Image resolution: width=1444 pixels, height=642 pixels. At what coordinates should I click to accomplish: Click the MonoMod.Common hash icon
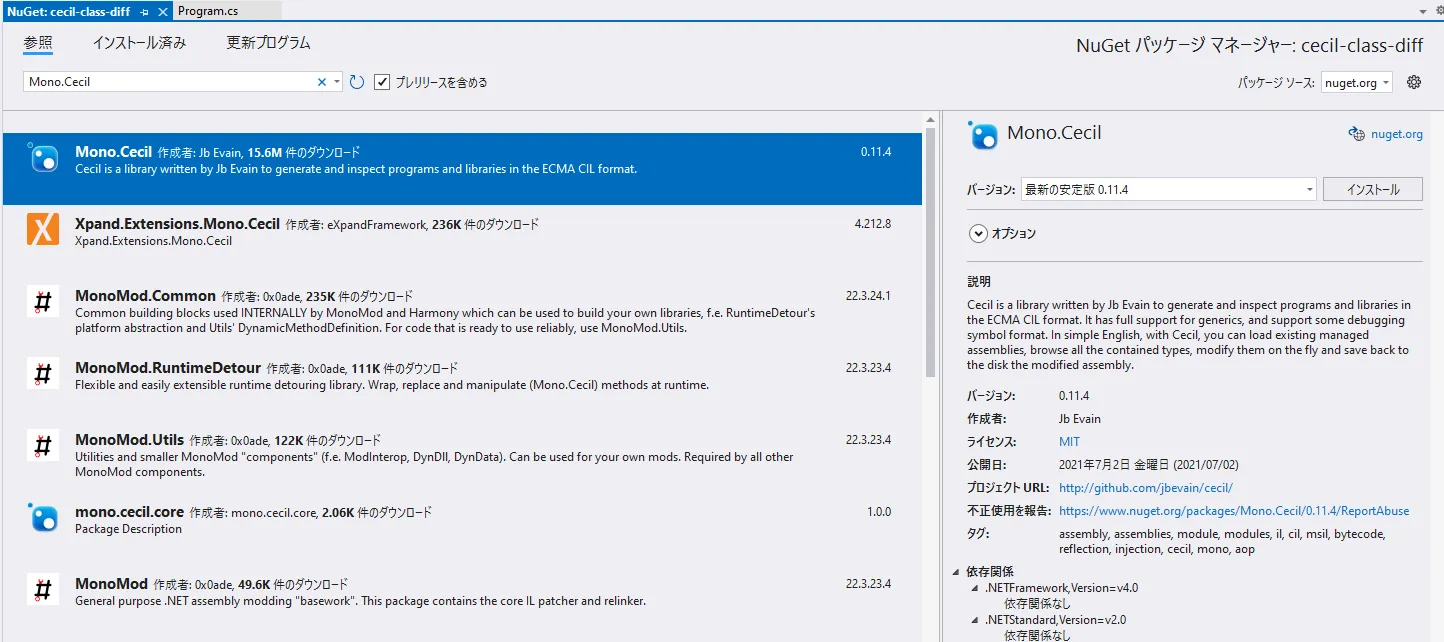click(41, 301)
